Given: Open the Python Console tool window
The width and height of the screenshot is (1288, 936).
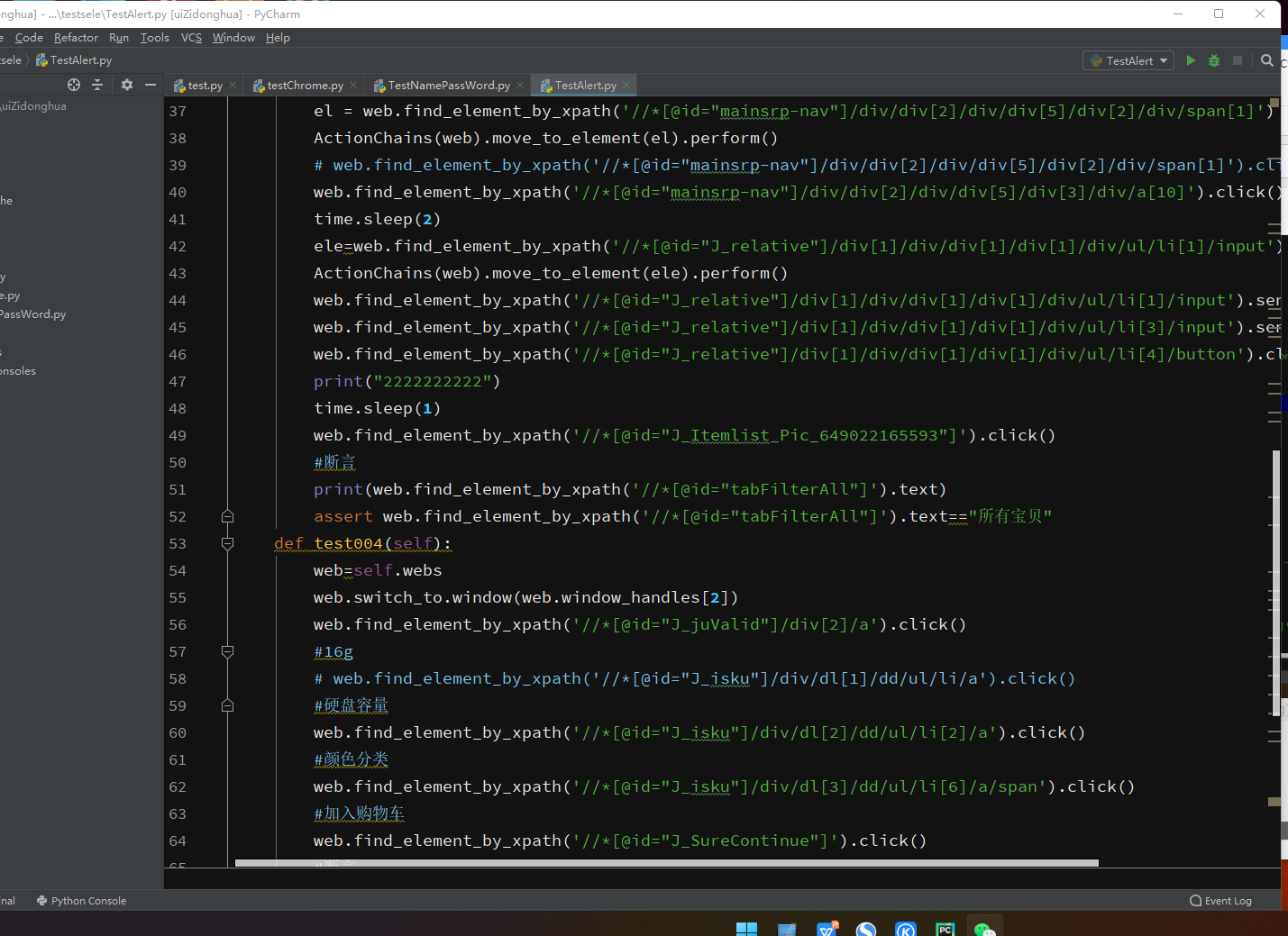Looking at the screenshot, I should [x=81, y=901].
